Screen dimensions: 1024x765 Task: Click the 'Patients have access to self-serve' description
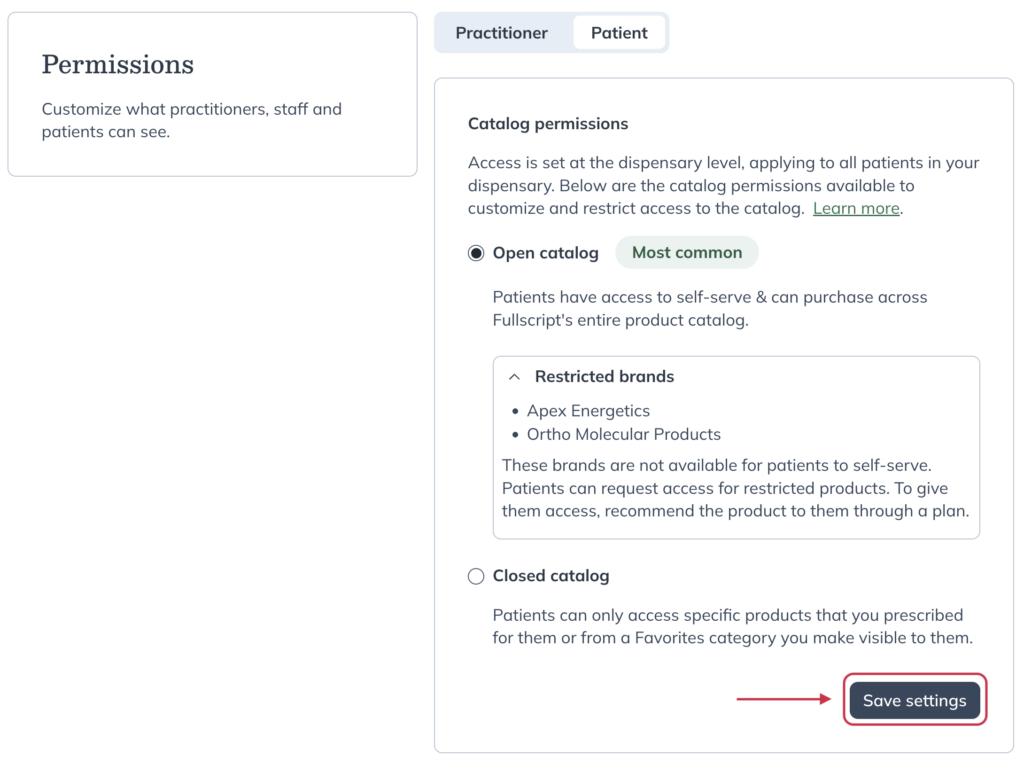(x=710, y=309)
